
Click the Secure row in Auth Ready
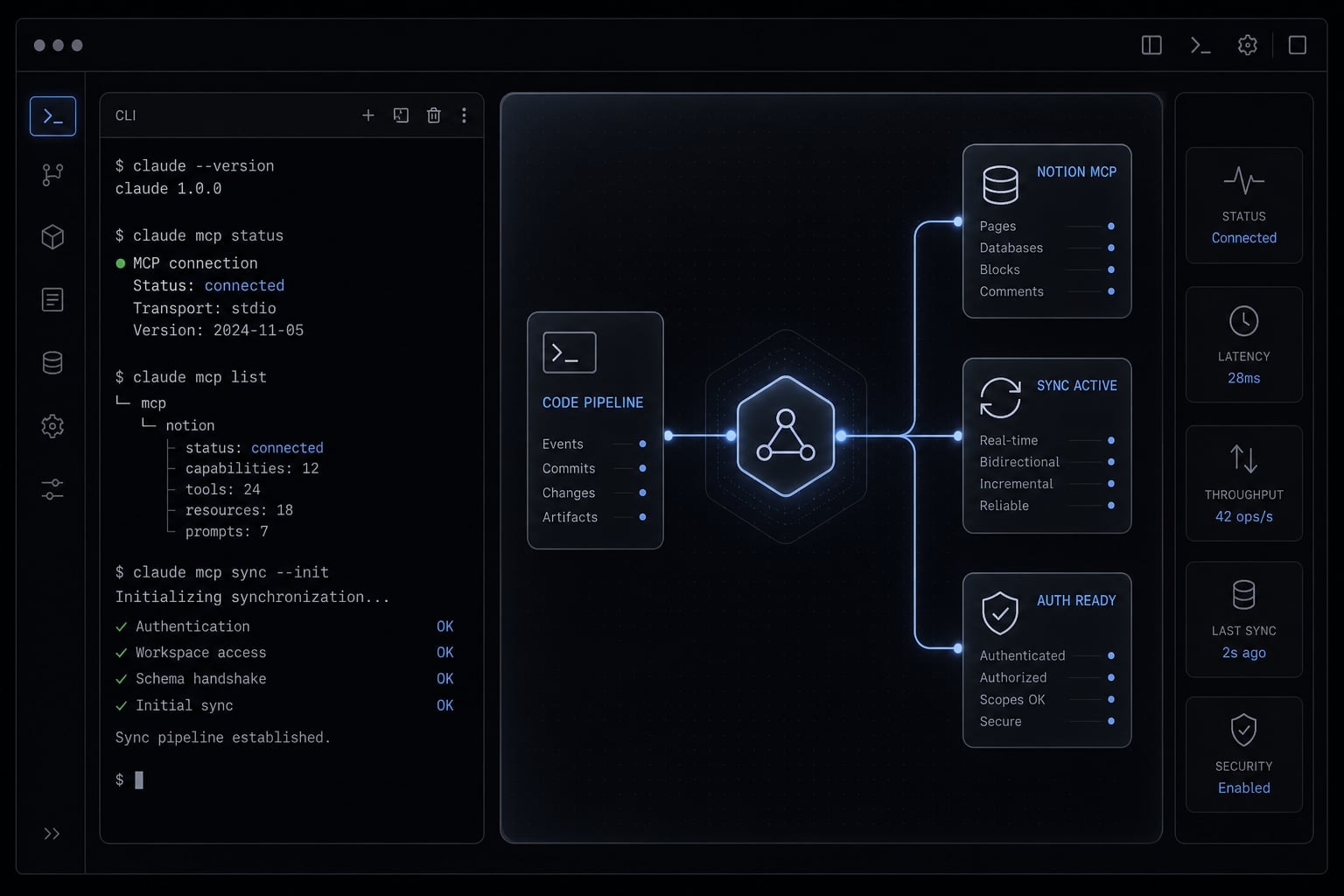pyautogui.click(x=1046, y=721)
